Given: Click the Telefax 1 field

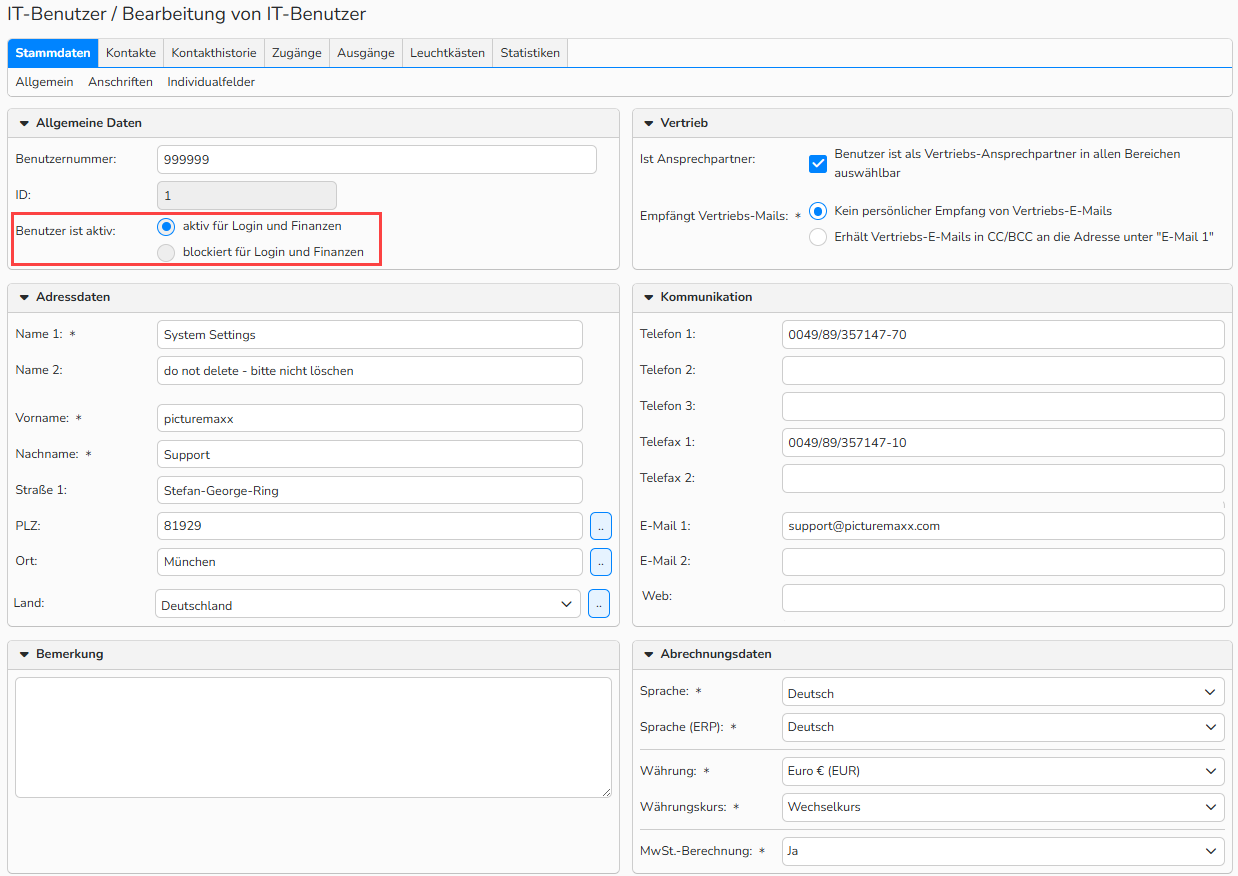Looking at the screenshot, I should coord(1003,442).
